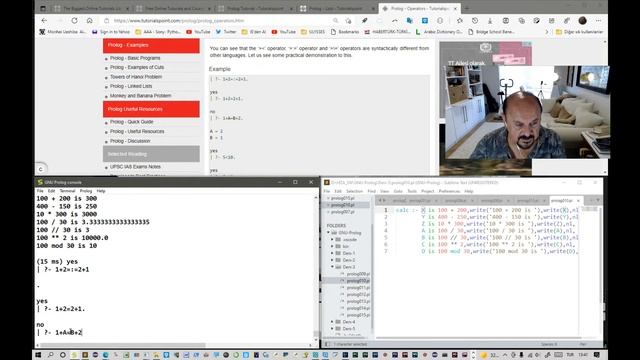Open Sublime tab list dropdown arrow
Screen dimensions: 640x360
[598, 200]
